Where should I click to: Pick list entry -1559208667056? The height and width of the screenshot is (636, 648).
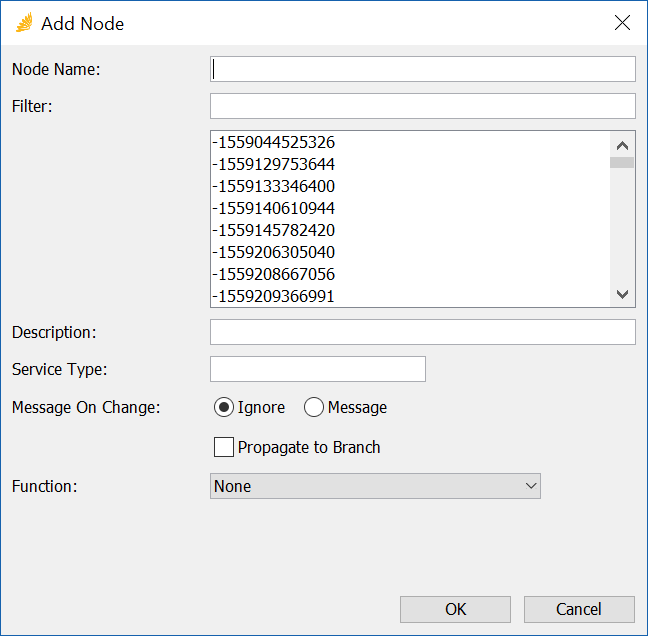click(410, 274)
